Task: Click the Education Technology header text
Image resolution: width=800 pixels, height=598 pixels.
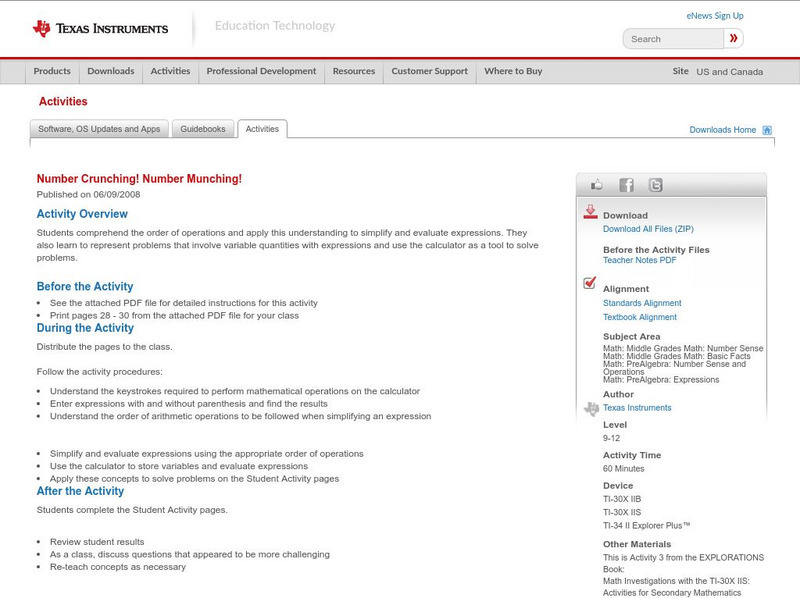Action: pyautogui.click(x=275, y=26)
